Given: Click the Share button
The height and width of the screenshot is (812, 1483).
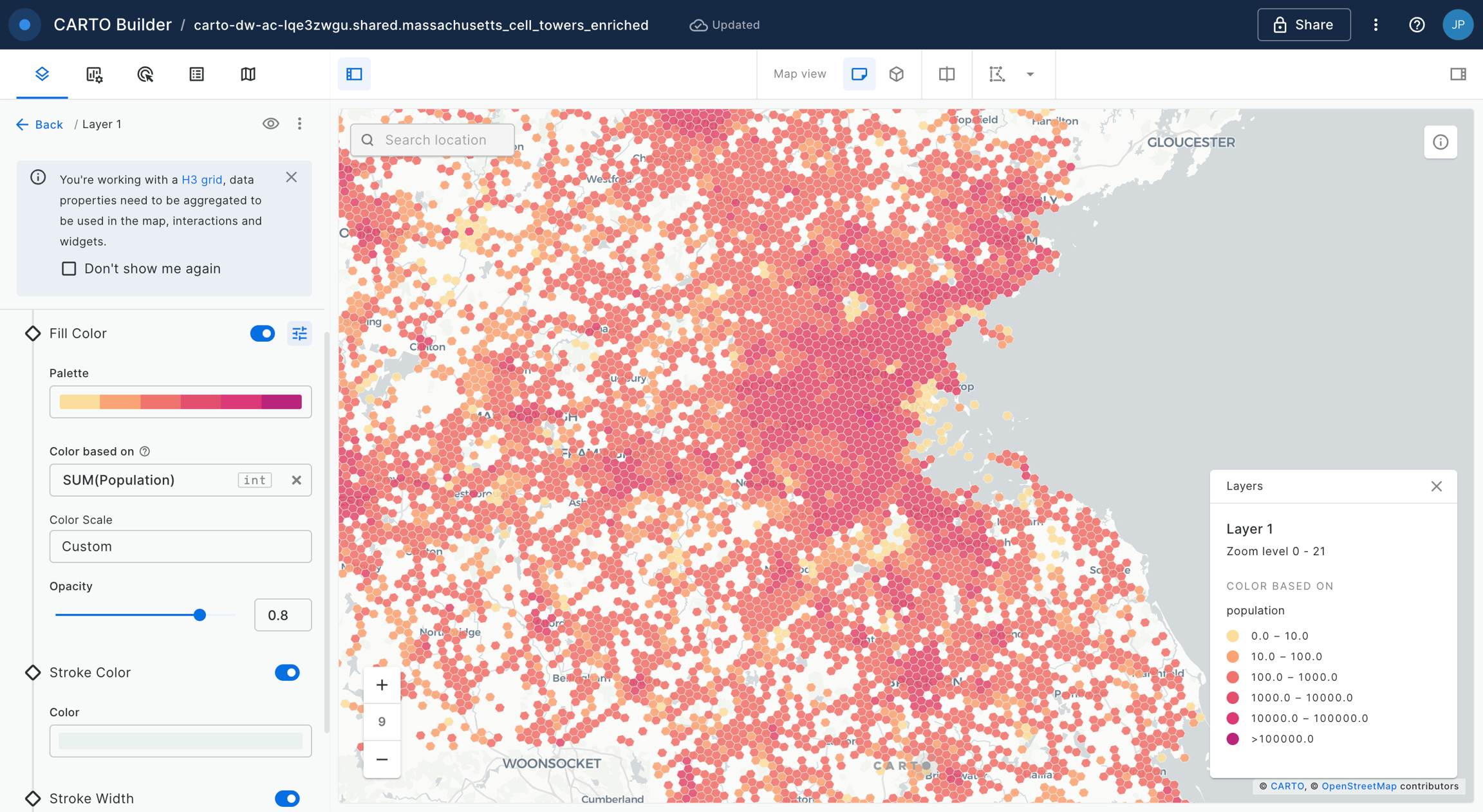Looking at the screenshot, I should 1303,24.
